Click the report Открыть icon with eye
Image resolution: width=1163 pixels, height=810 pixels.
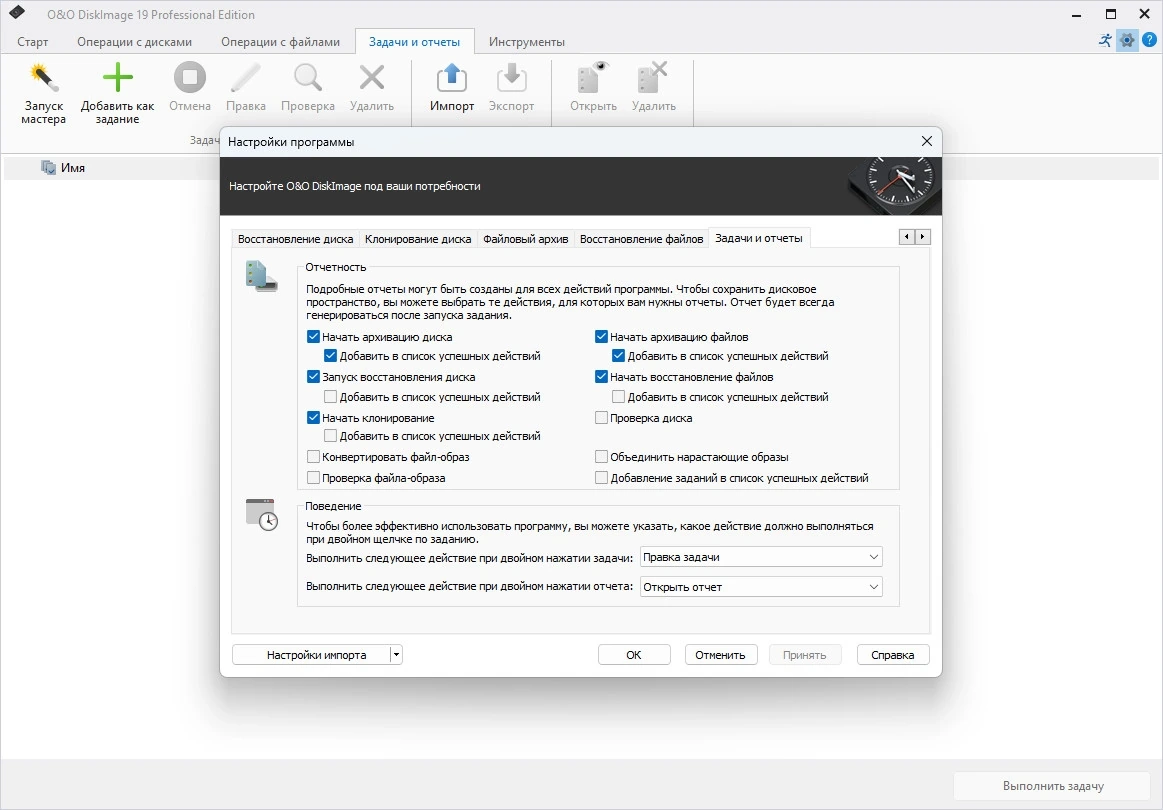point(593,77)
